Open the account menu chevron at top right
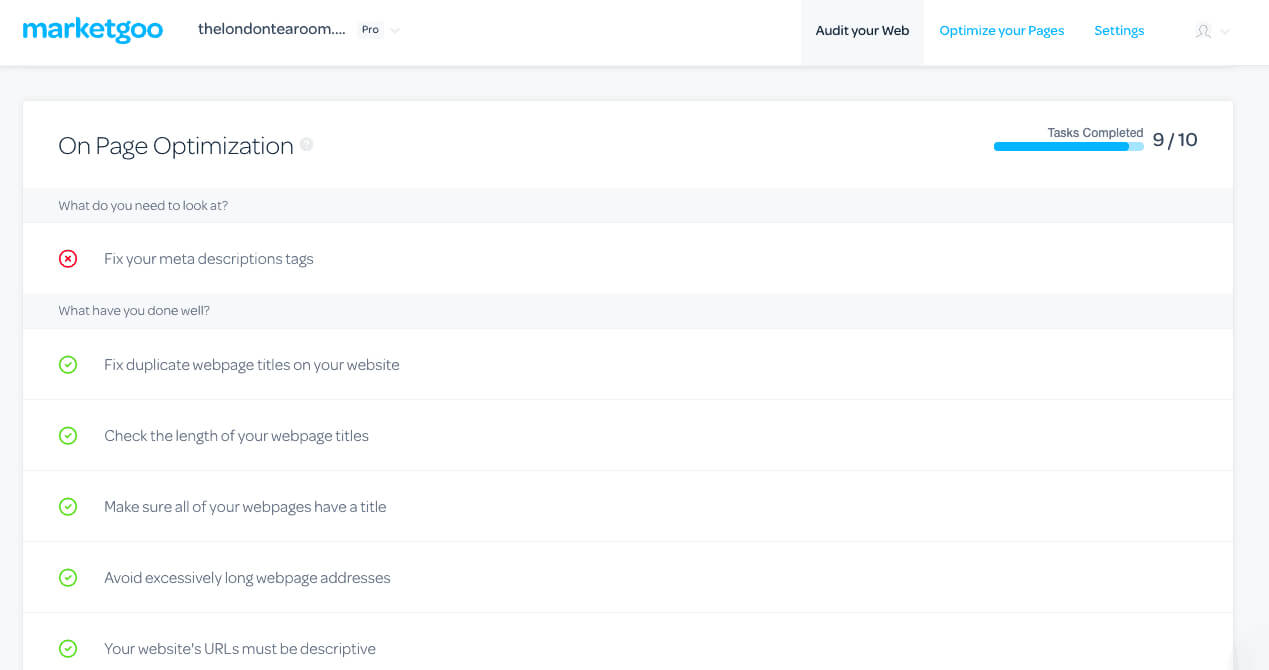1269x670 pixels. tap(1222, 32)
